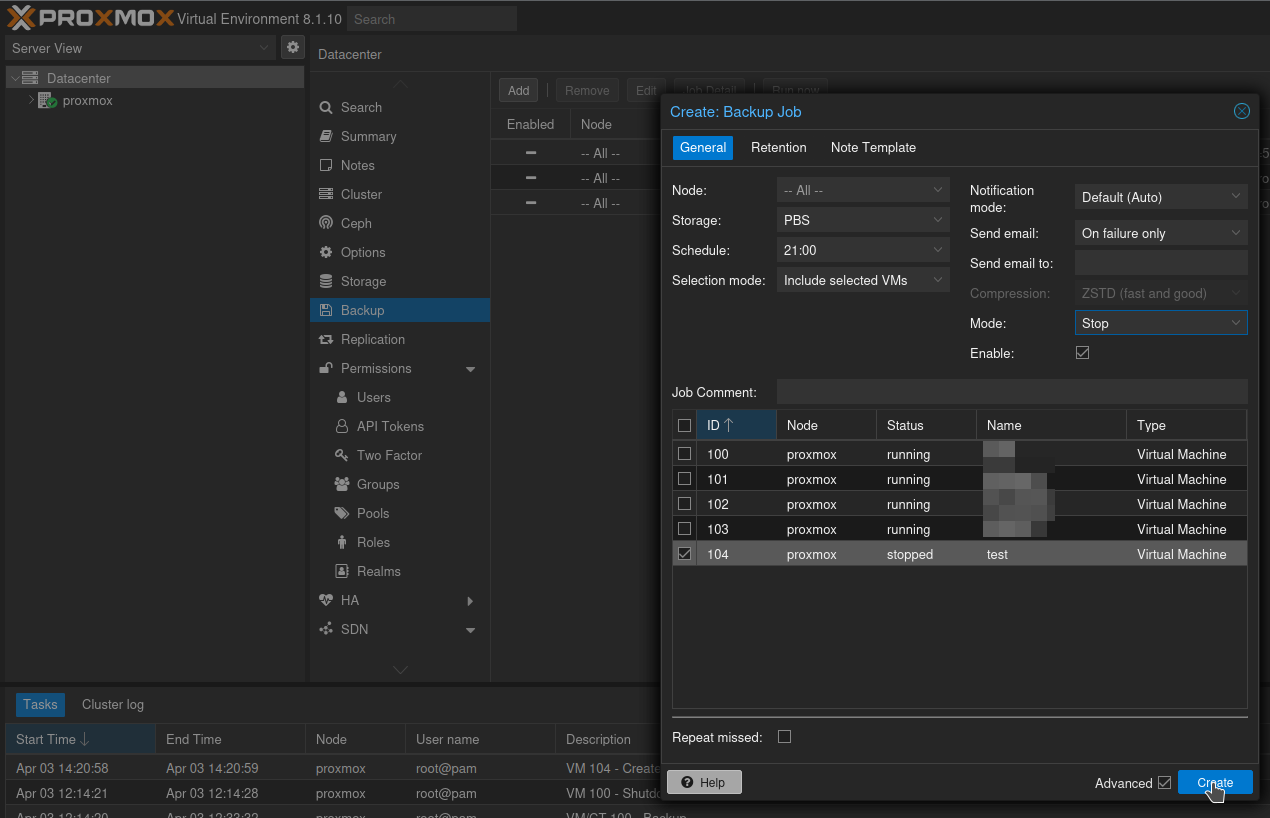1270x818 pixels.
Task: Toggle the Repeat missed checkbox
Action: pyautogui.click(x=784, y=737)
